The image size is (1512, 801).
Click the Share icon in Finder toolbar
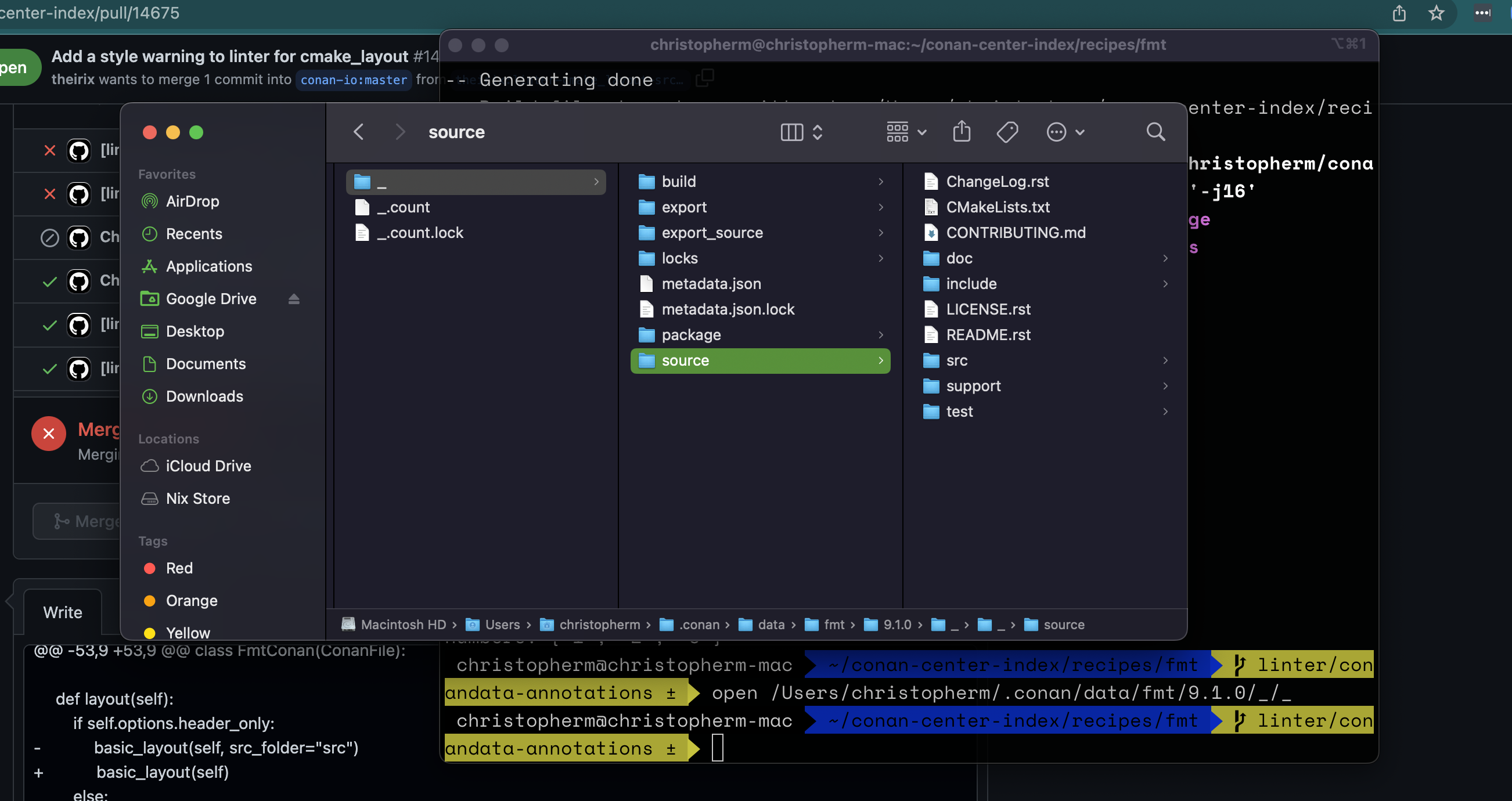tap(961, 131)
